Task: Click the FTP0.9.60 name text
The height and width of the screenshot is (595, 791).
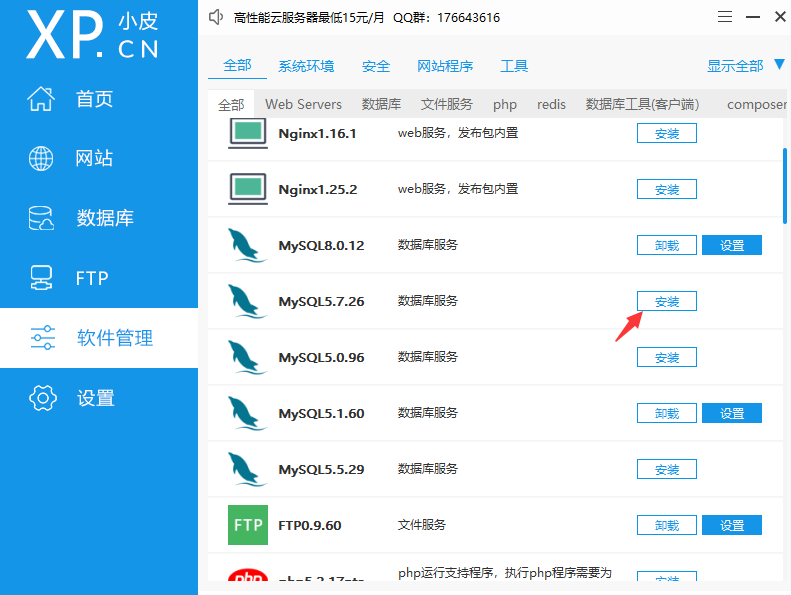Action: [310, 525]
